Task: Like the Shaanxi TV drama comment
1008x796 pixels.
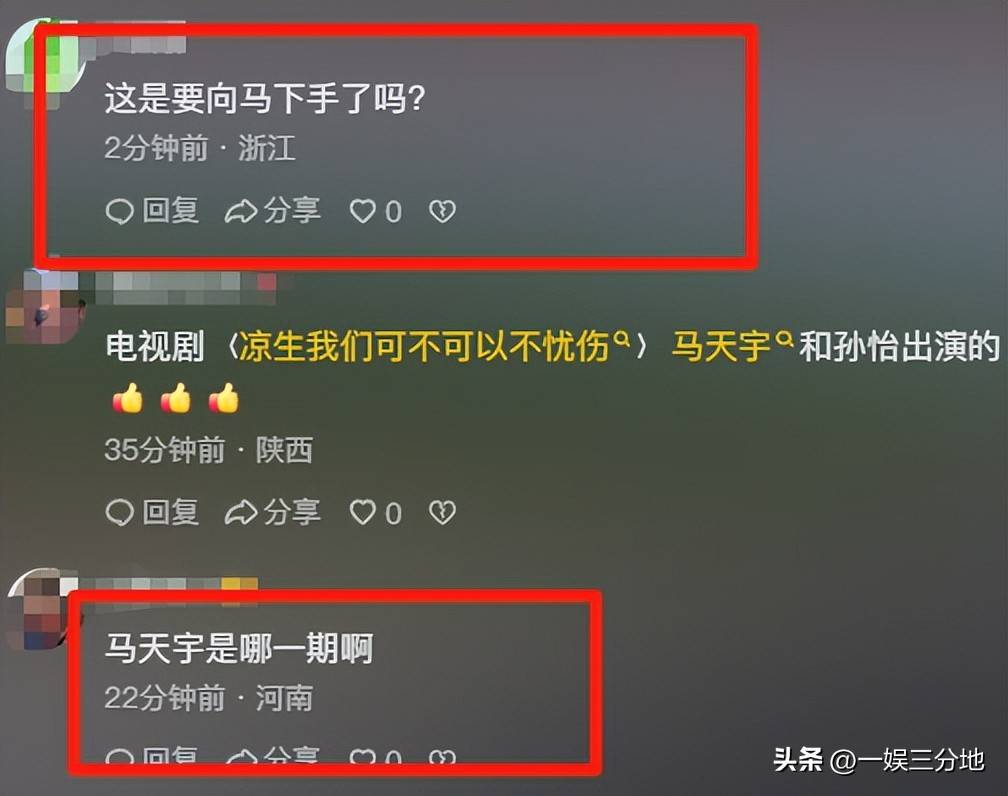Action: coord(375,512)
